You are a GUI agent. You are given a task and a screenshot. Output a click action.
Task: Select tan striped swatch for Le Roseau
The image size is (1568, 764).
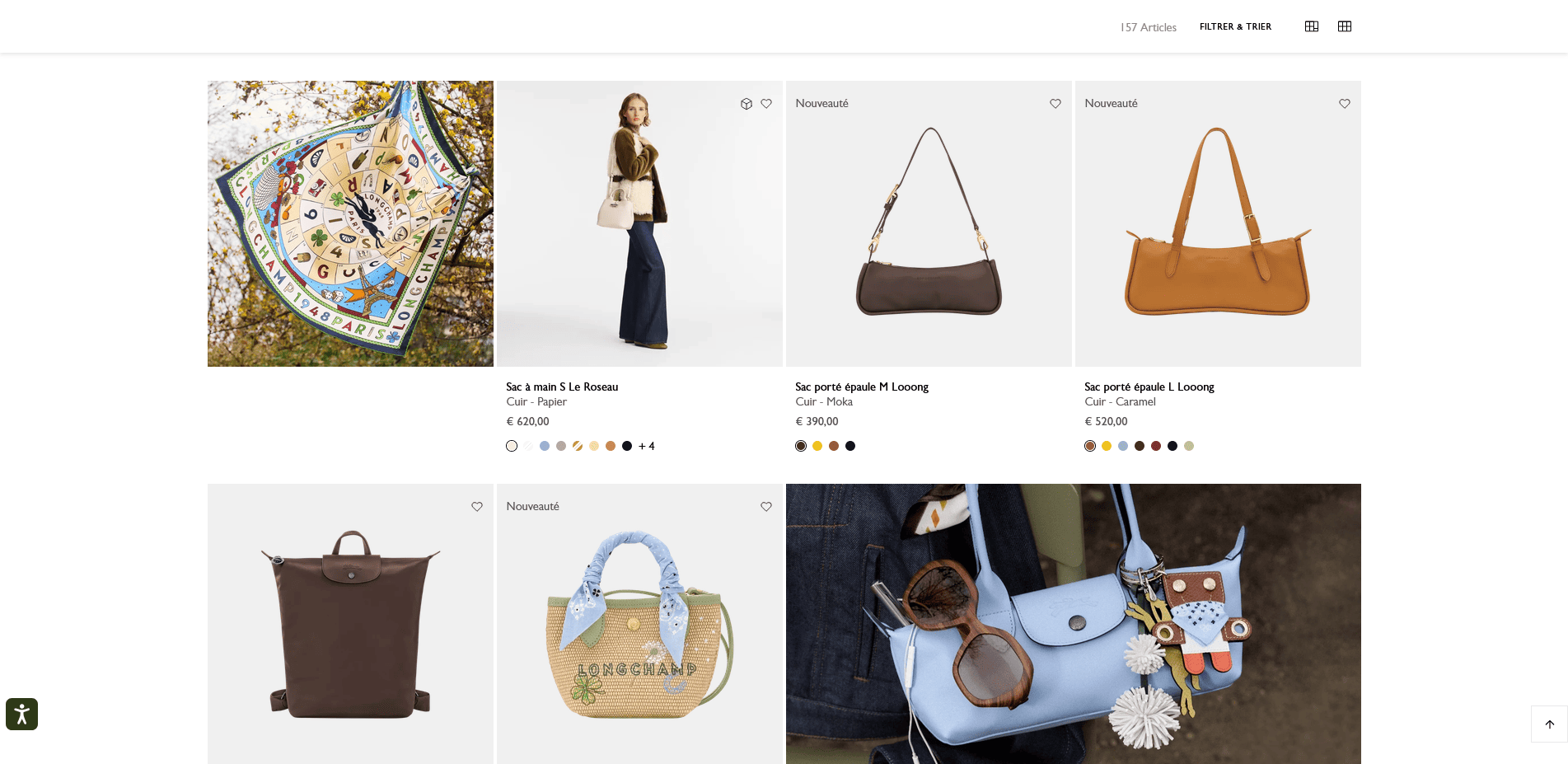[x=578, y=446]
